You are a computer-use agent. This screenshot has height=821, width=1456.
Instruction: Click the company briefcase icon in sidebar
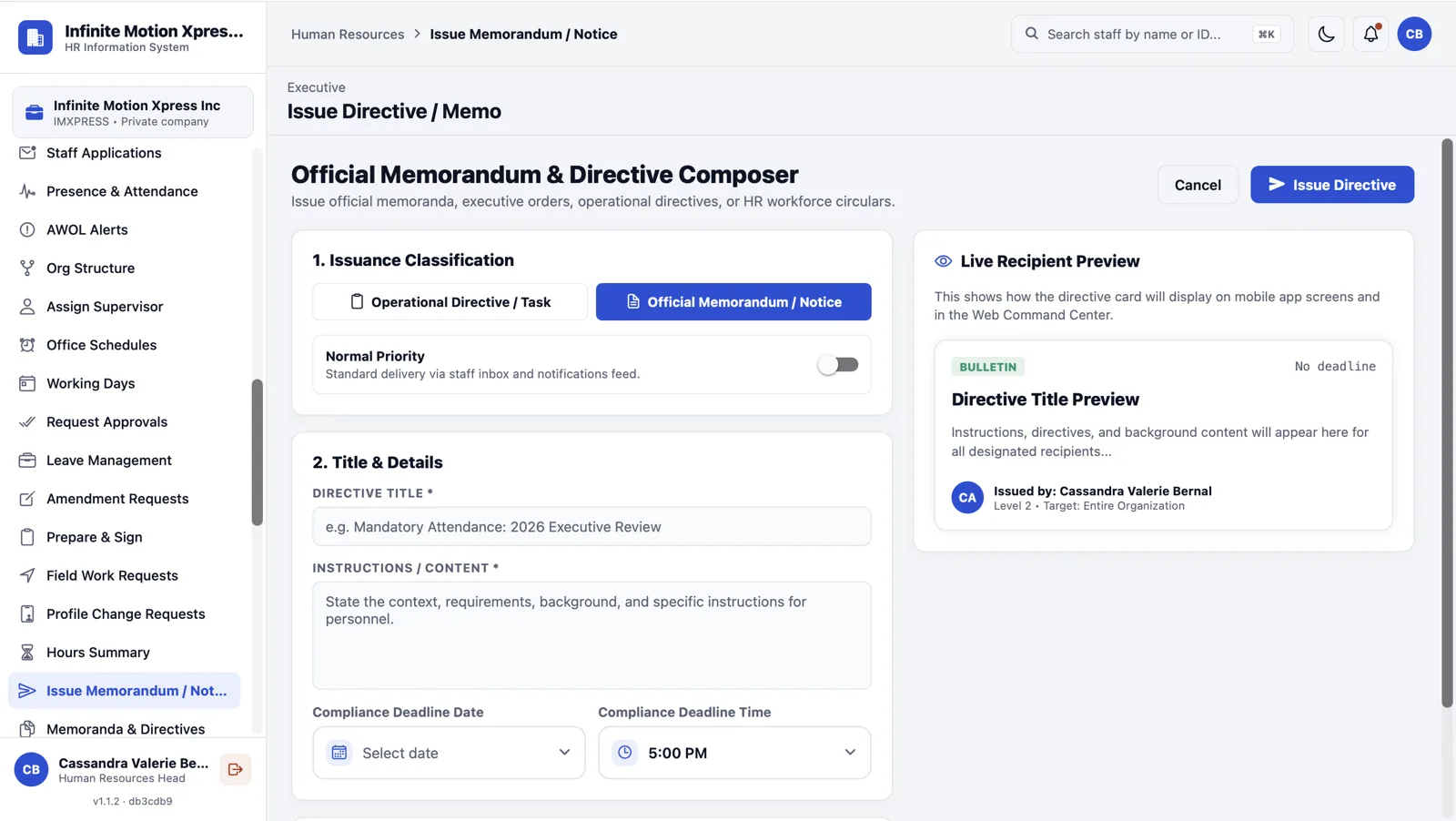click(x=35, y=113)
